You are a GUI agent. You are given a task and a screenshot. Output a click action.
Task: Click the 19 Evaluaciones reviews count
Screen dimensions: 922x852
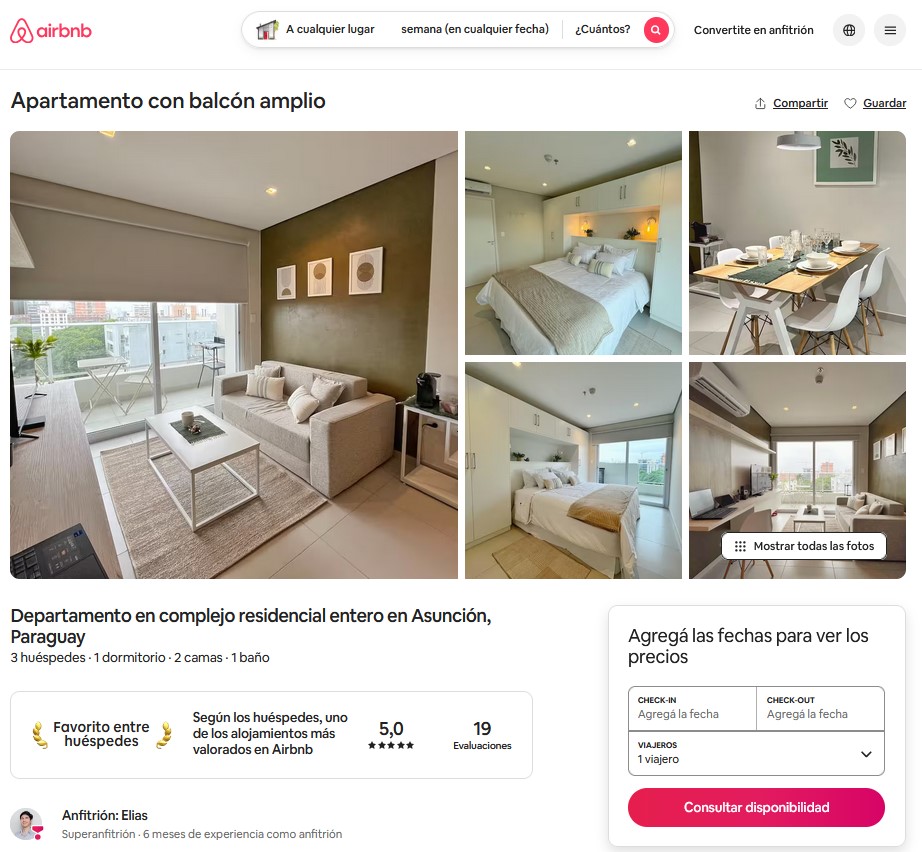pos(482,735)
